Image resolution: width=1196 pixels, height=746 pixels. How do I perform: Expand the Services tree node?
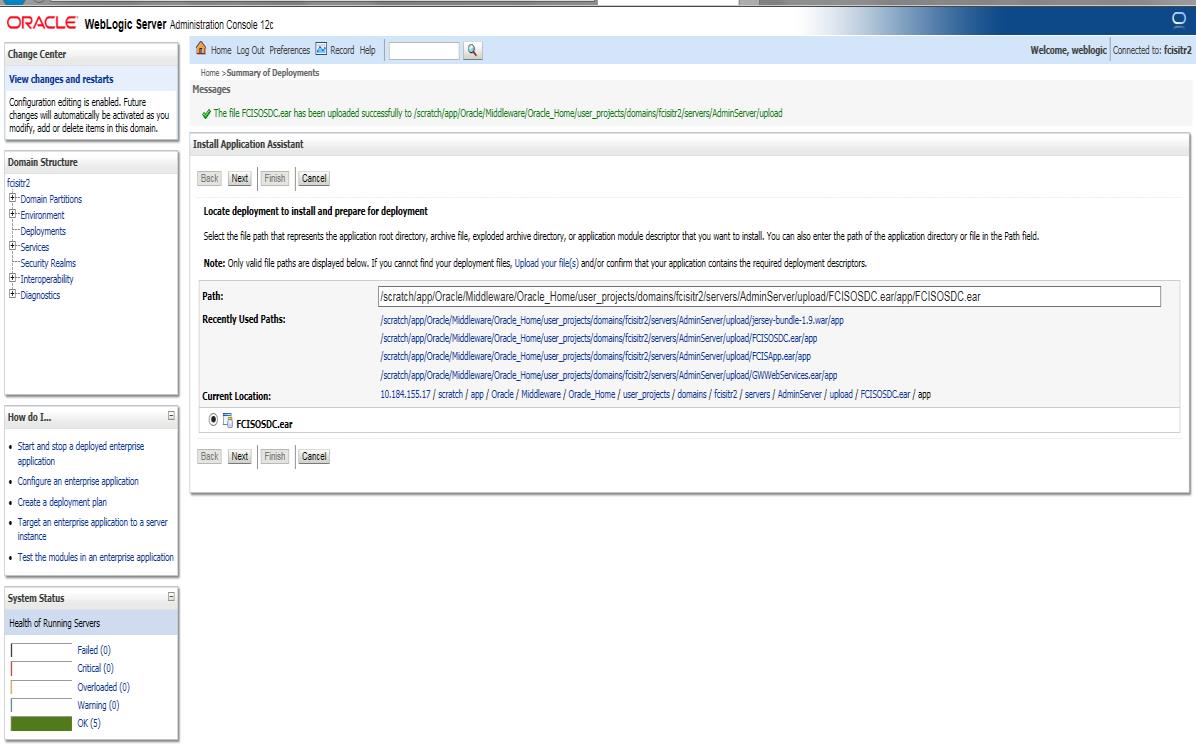click(12, 246)
